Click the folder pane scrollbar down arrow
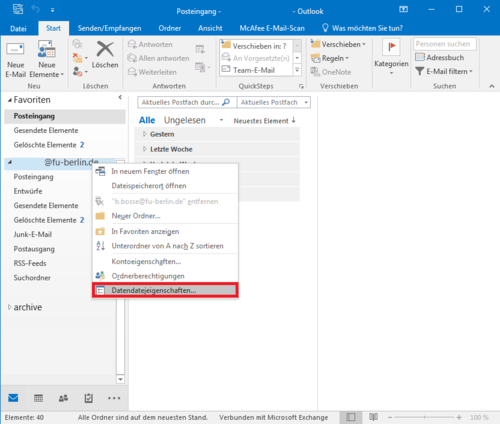The height and width of the screenshot is (424, 500). tap(120, 379)
